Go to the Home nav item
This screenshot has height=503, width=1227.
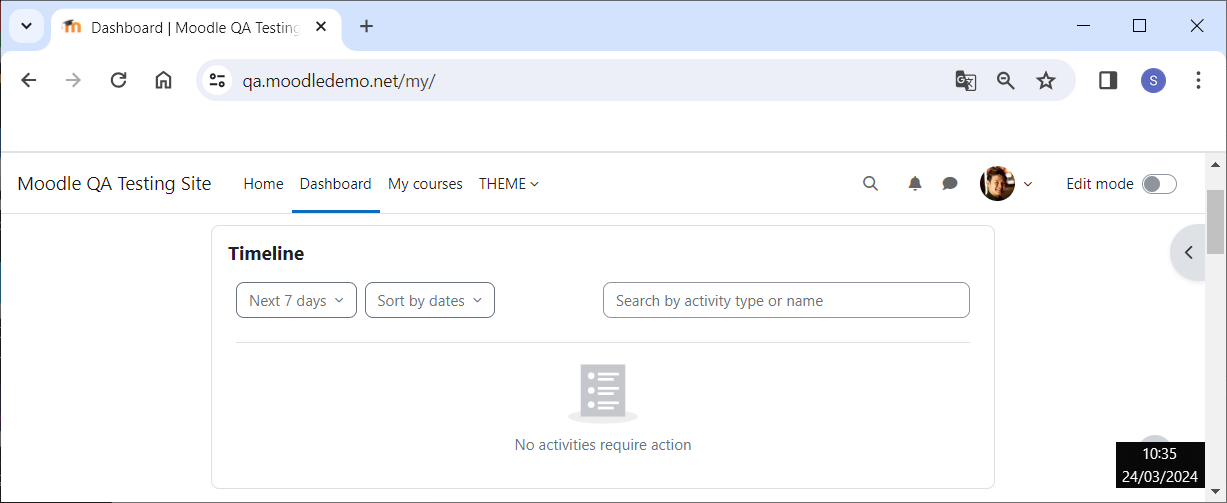click(x=263, y=184)
